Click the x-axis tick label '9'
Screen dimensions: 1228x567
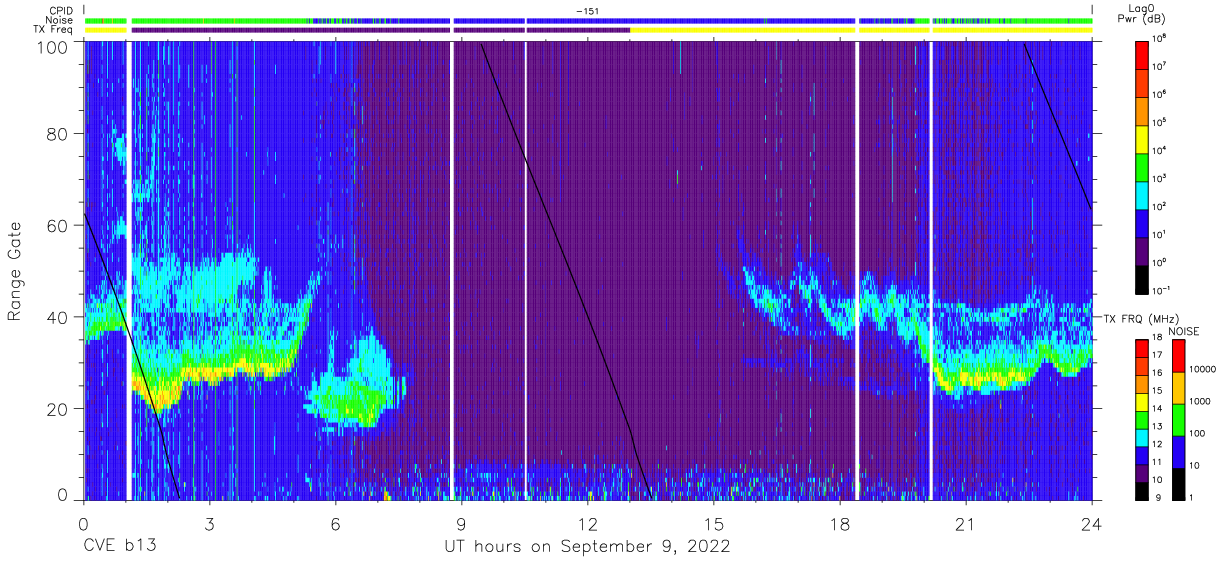pos(461,523)
